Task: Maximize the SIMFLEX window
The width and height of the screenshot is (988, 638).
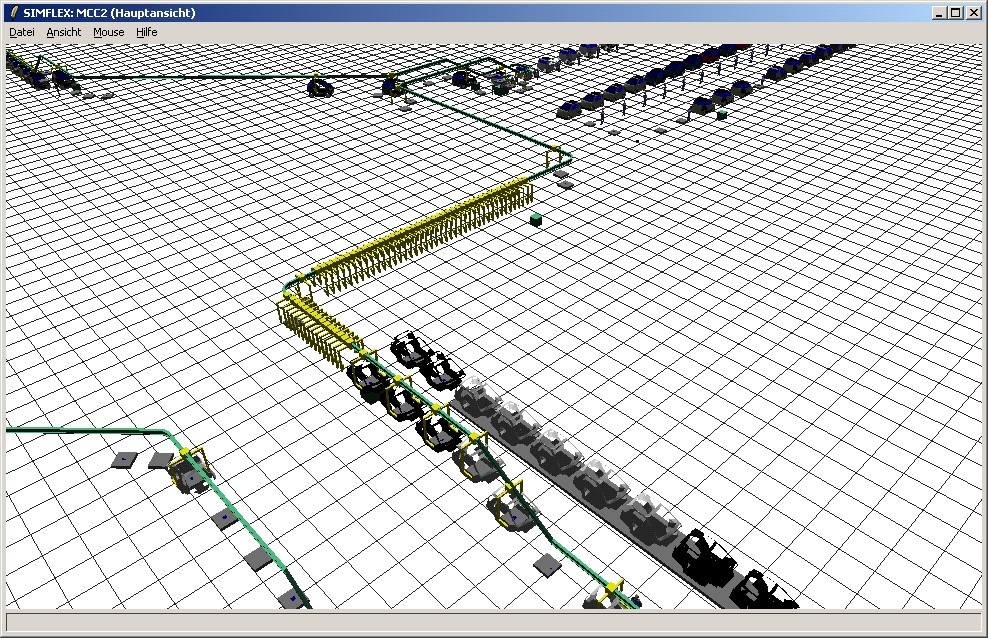Action: 955,13
